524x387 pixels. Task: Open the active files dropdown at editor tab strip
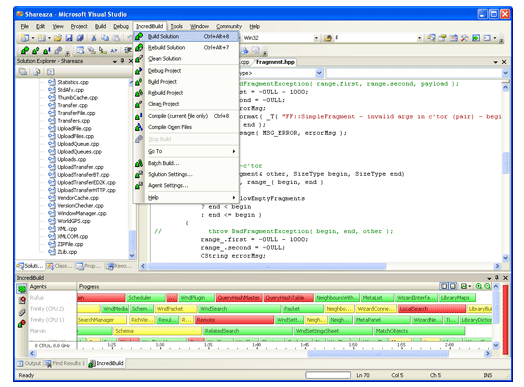click(495, 62)
